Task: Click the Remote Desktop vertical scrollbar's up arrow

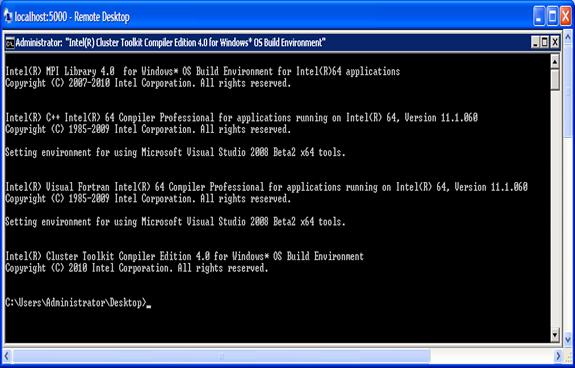Action: [x=567, y=37]
